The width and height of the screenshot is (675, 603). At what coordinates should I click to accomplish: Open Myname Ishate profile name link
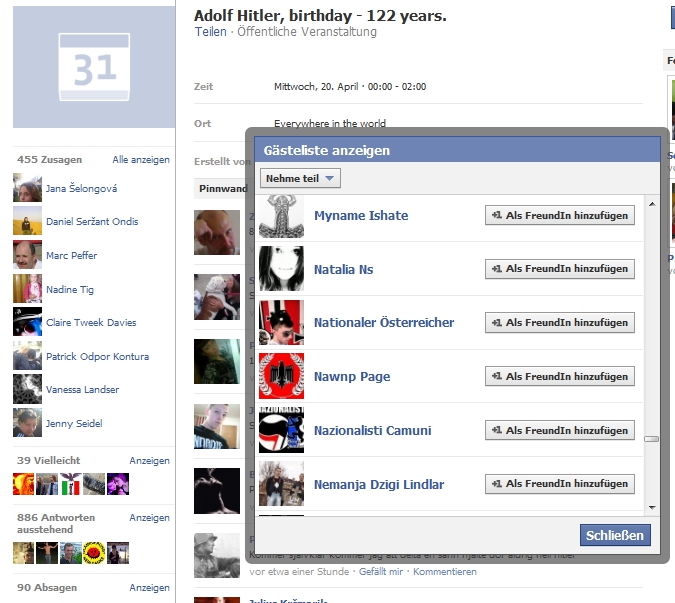point(361,215)
